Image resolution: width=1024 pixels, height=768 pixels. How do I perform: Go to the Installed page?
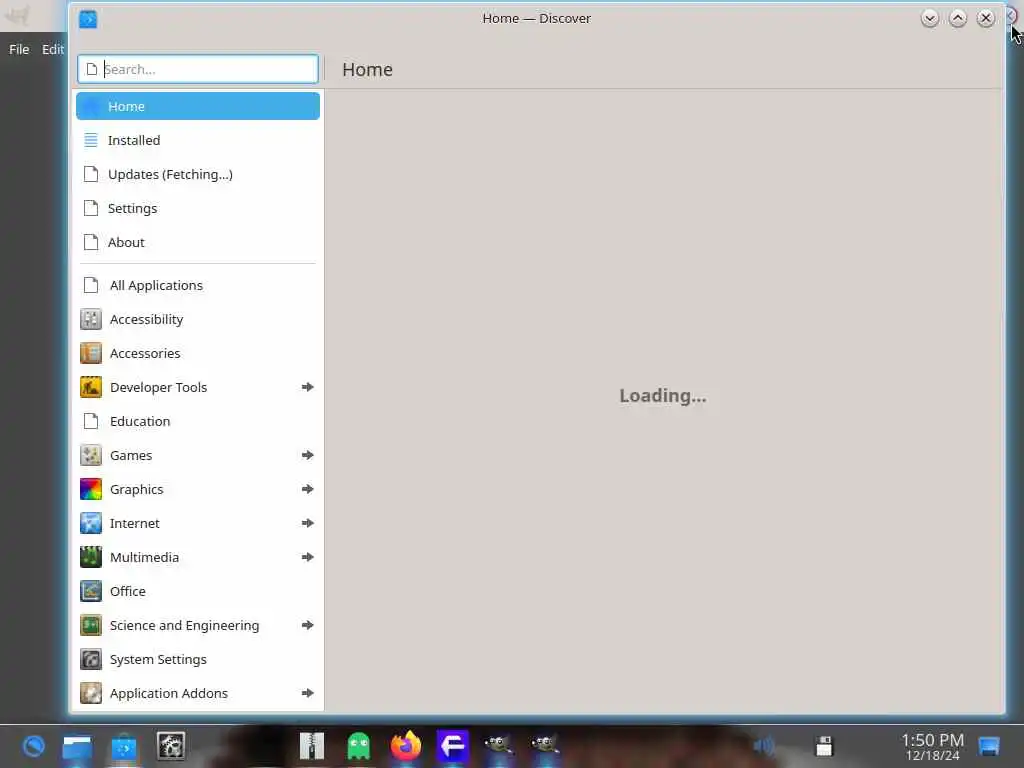[x=198, y=140]
